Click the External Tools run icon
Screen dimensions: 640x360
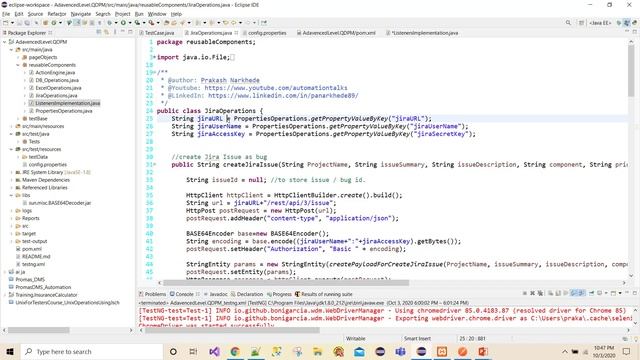point(151,23)
